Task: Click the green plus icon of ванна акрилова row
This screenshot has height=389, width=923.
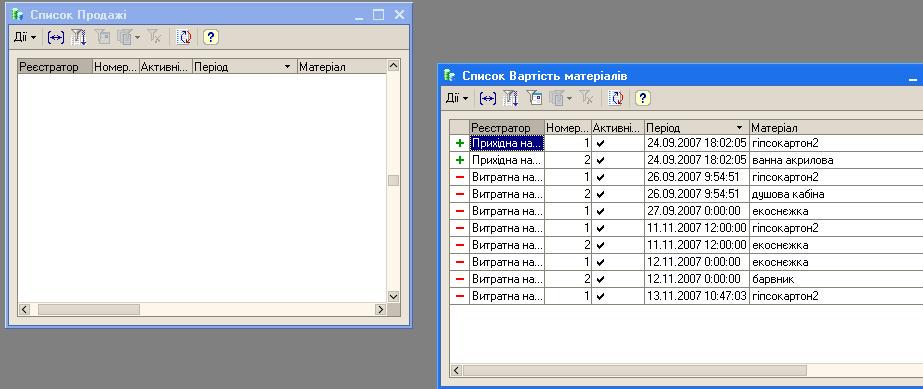Action: [x=460, y=160]
